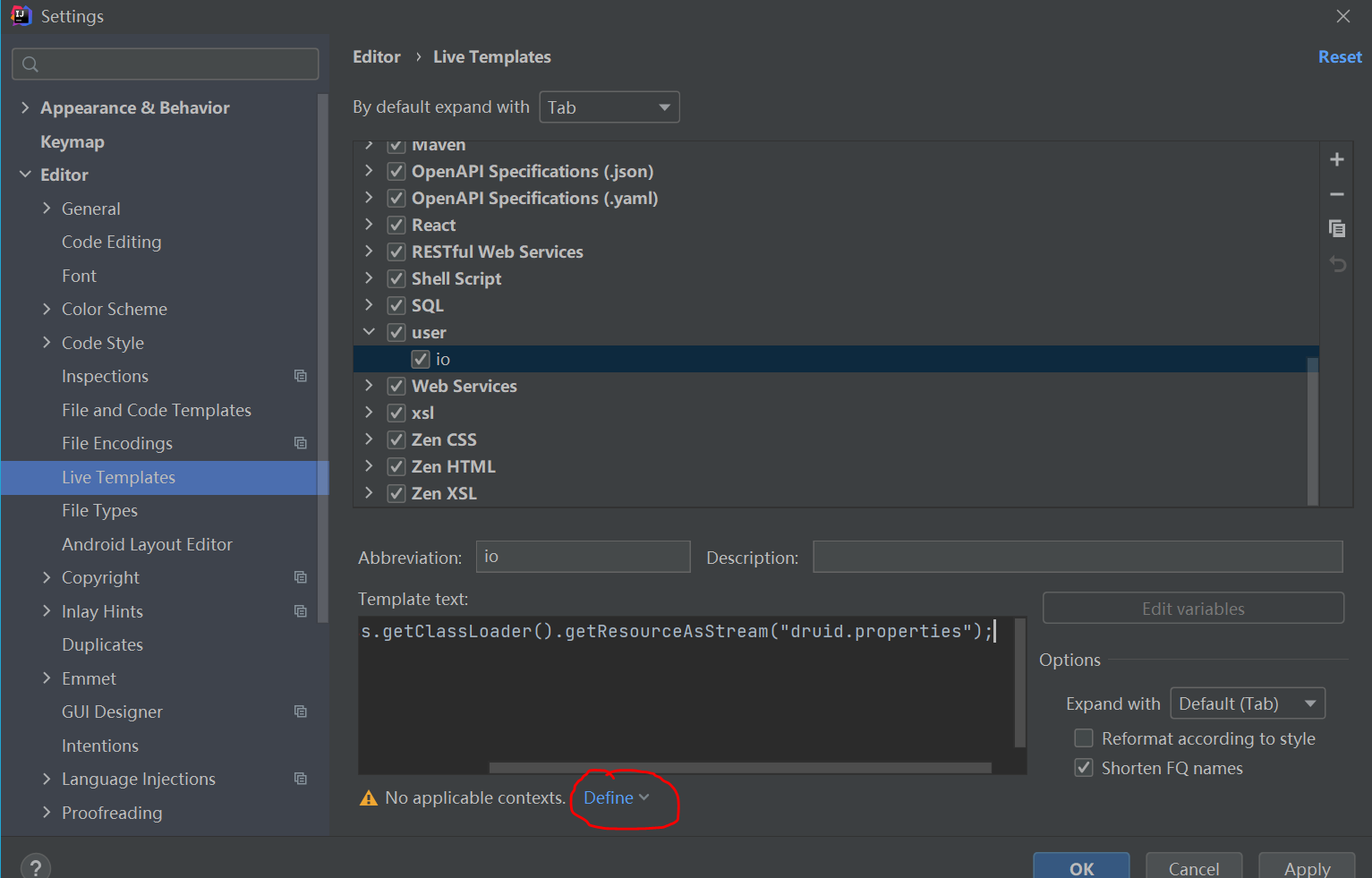Expand the Color Scheme settings node

click(47, 309)
